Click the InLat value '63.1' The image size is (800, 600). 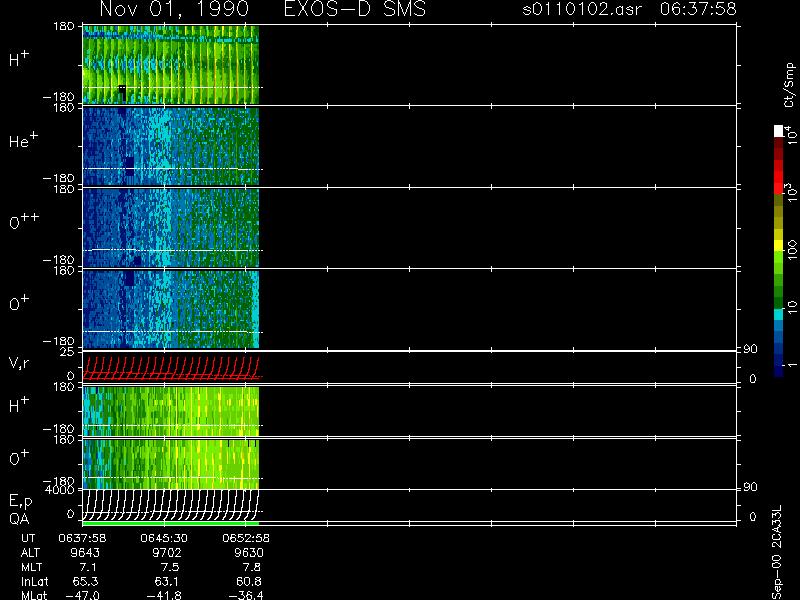167,581
